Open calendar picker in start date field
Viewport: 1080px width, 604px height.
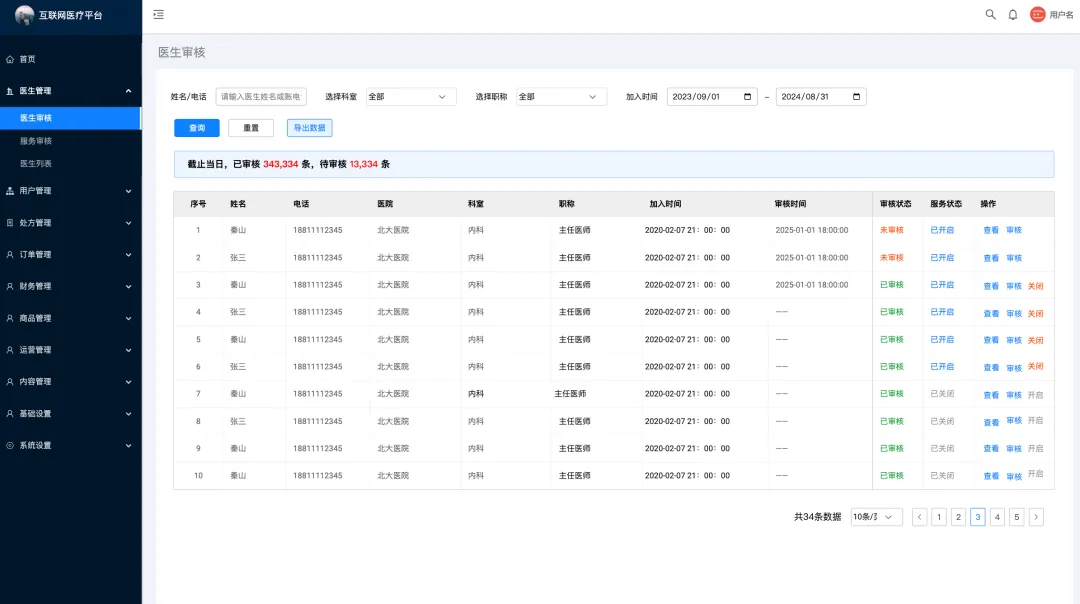pyautogui.click(x=748, y=97)
